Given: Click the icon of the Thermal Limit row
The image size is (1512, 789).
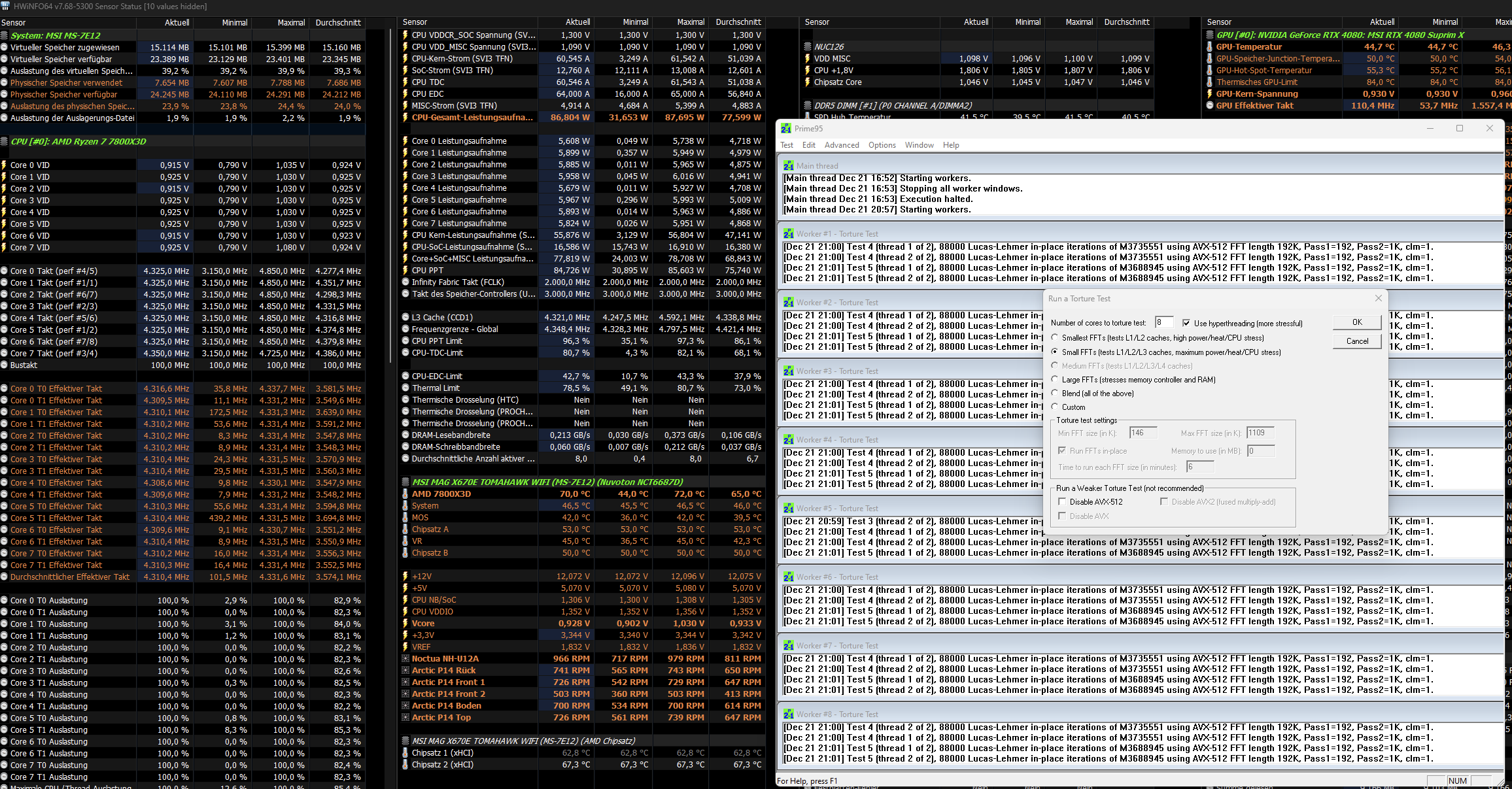Looking at the screenshot, I should pyautogui.click(x=405, y=388).
